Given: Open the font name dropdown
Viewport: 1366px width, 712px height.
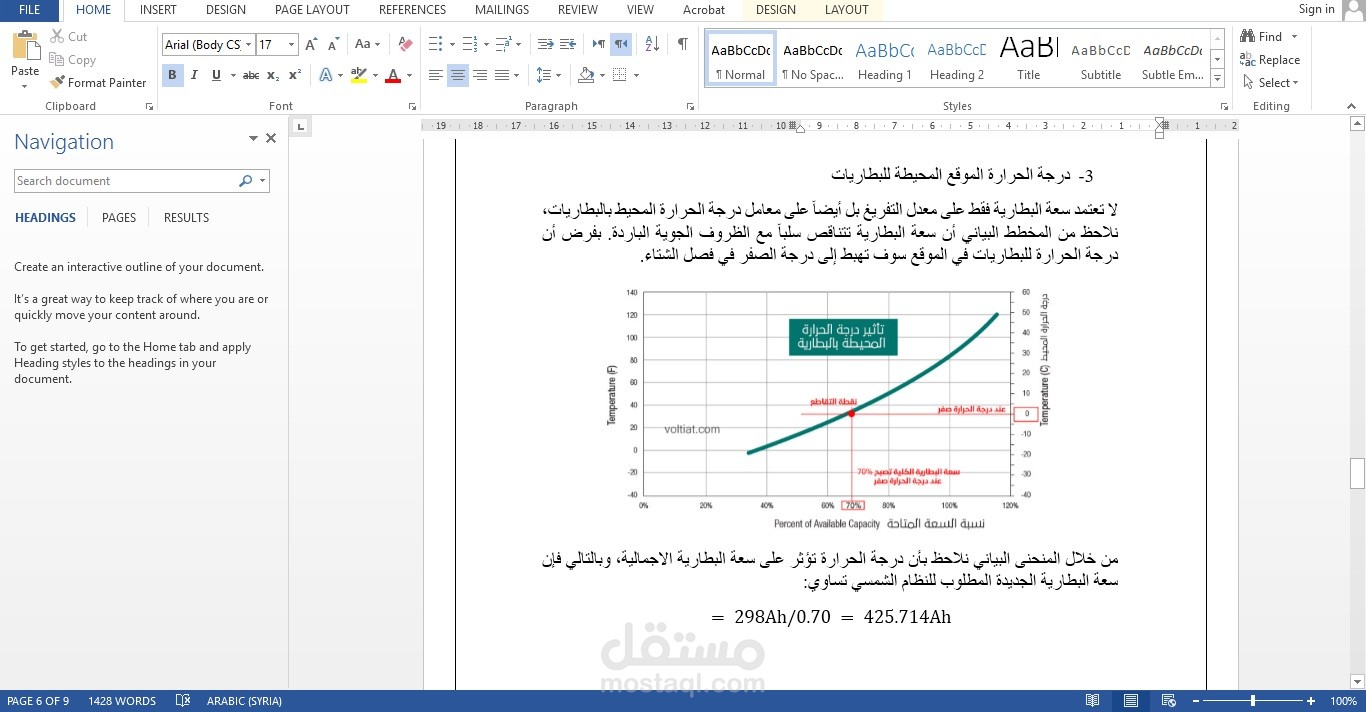Looking at the screenshot, I should [x=248, y=44].
